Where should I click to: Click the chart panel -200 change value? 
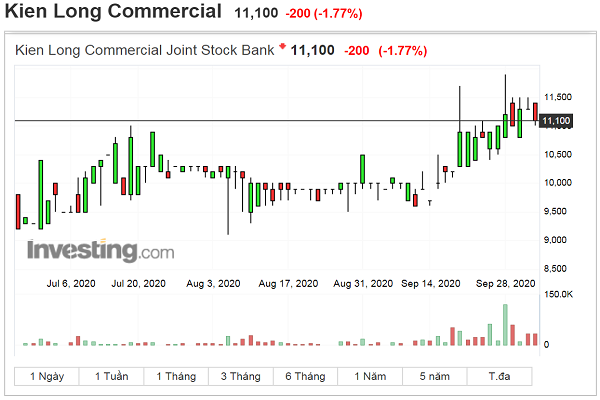(357, 51)
